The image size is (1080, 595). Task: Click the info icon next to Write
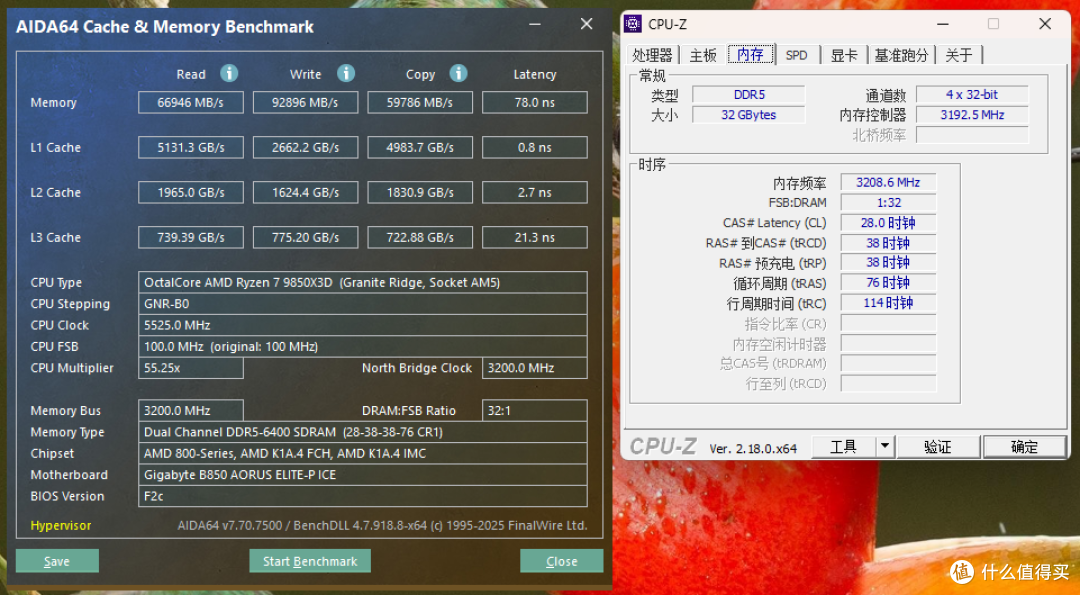[346, 73]
